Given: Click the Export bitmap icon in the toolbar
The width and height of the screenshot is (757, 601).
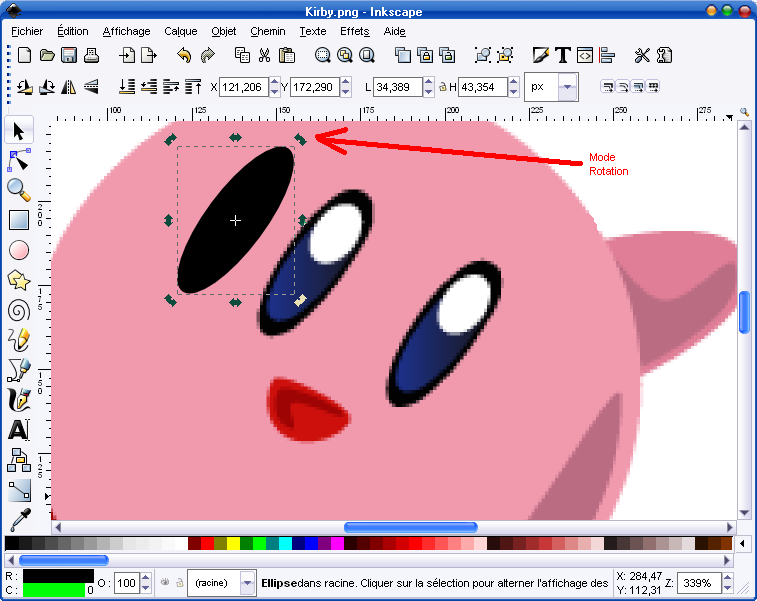Looking at the screenshot, I should point(149,56).
